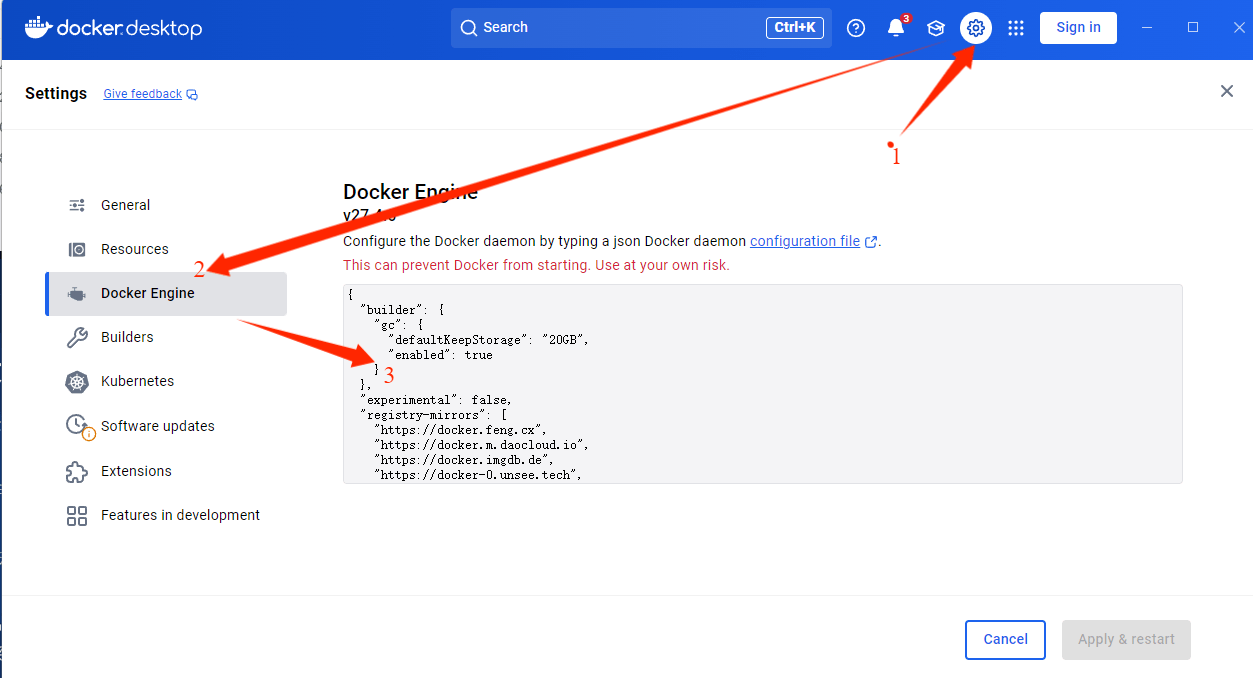The height and width of the screenshot is (678, 1253).
Task: Open the apps grid icon
Action: [x=1016, y=28]
